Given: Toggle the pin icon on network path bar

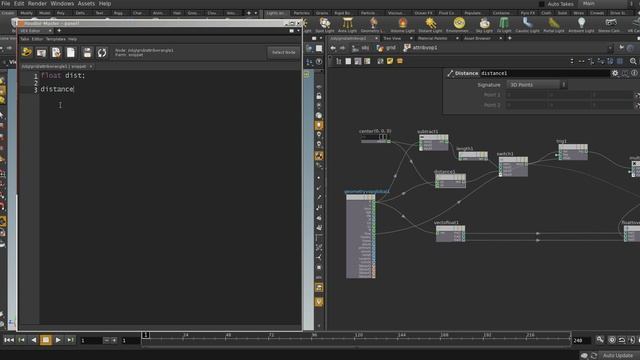Looking at the screenshot, I should pyautogui.click(x=621, y=48).
